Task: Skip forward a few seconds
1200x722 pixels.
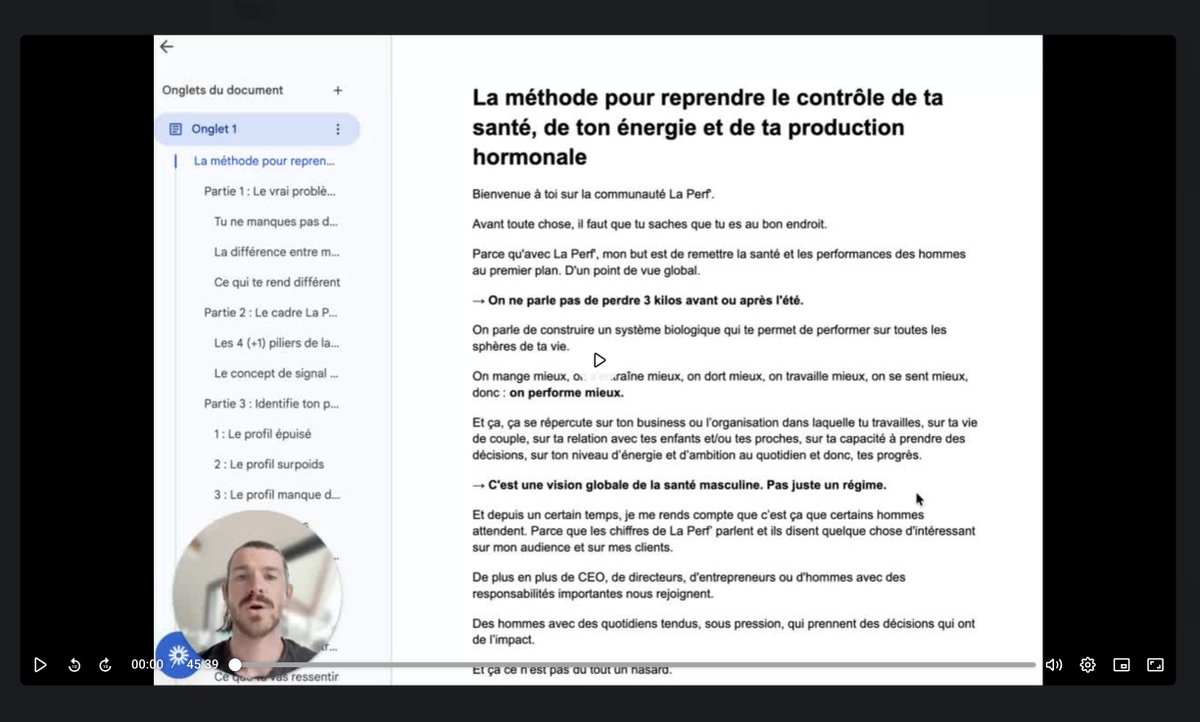Action: tap(105, 665)
